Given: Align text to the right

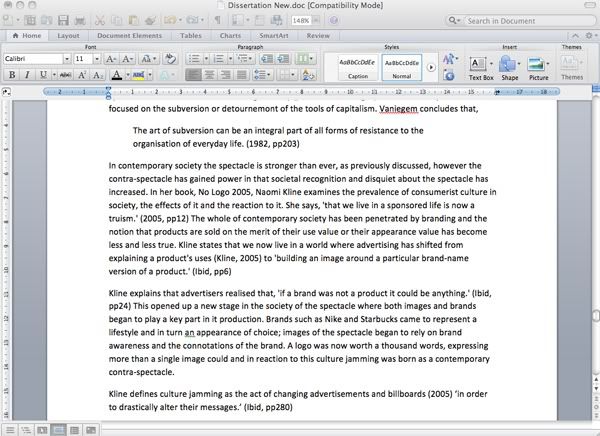Looking at the screenshot, I should pos(225,75).
